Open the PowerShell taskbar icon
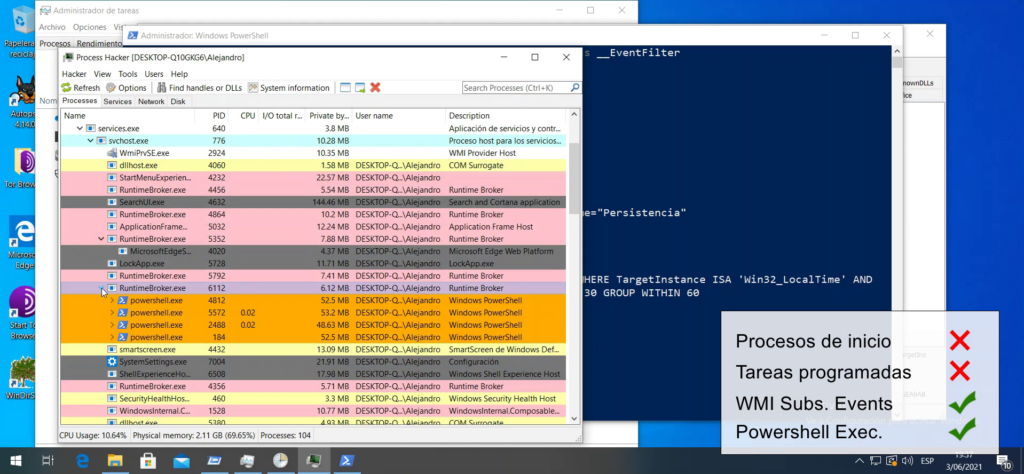The image size is (1024, 474). (347, 461)
